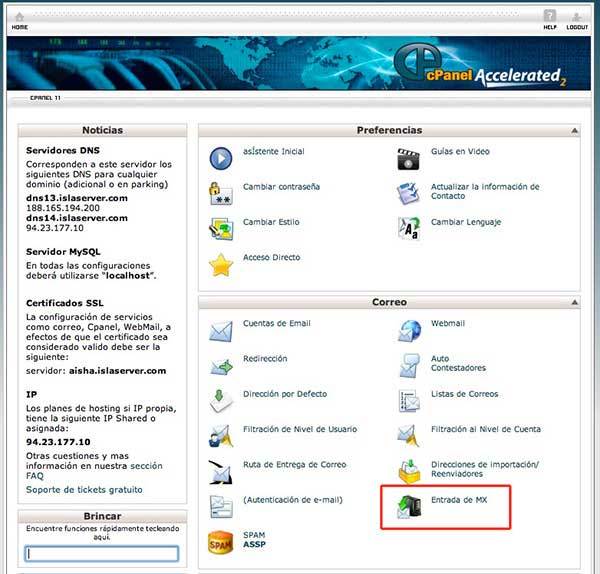Open the Cuentas de Email link
Image resolution: width=600 pixels, height=574 pixels.
point(277,323)
